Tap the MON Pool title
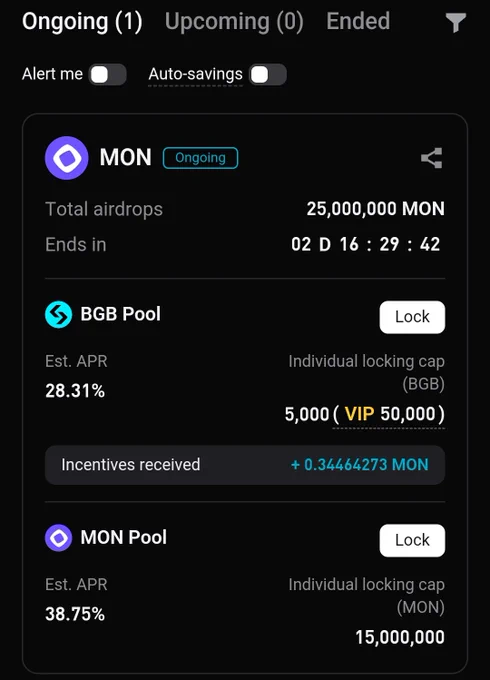Image resolution: width=490 pixels, height=680 pixels. (x=124, y=538)
